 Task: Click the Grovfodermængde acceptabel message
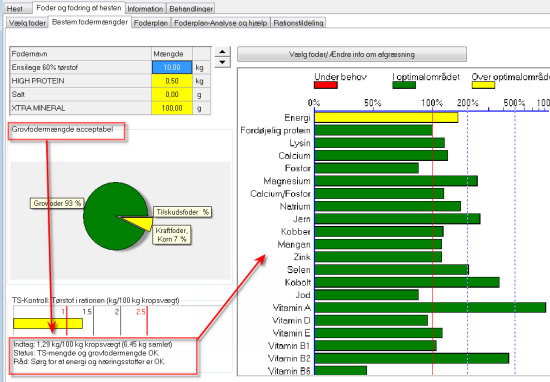tap(62, 129)
